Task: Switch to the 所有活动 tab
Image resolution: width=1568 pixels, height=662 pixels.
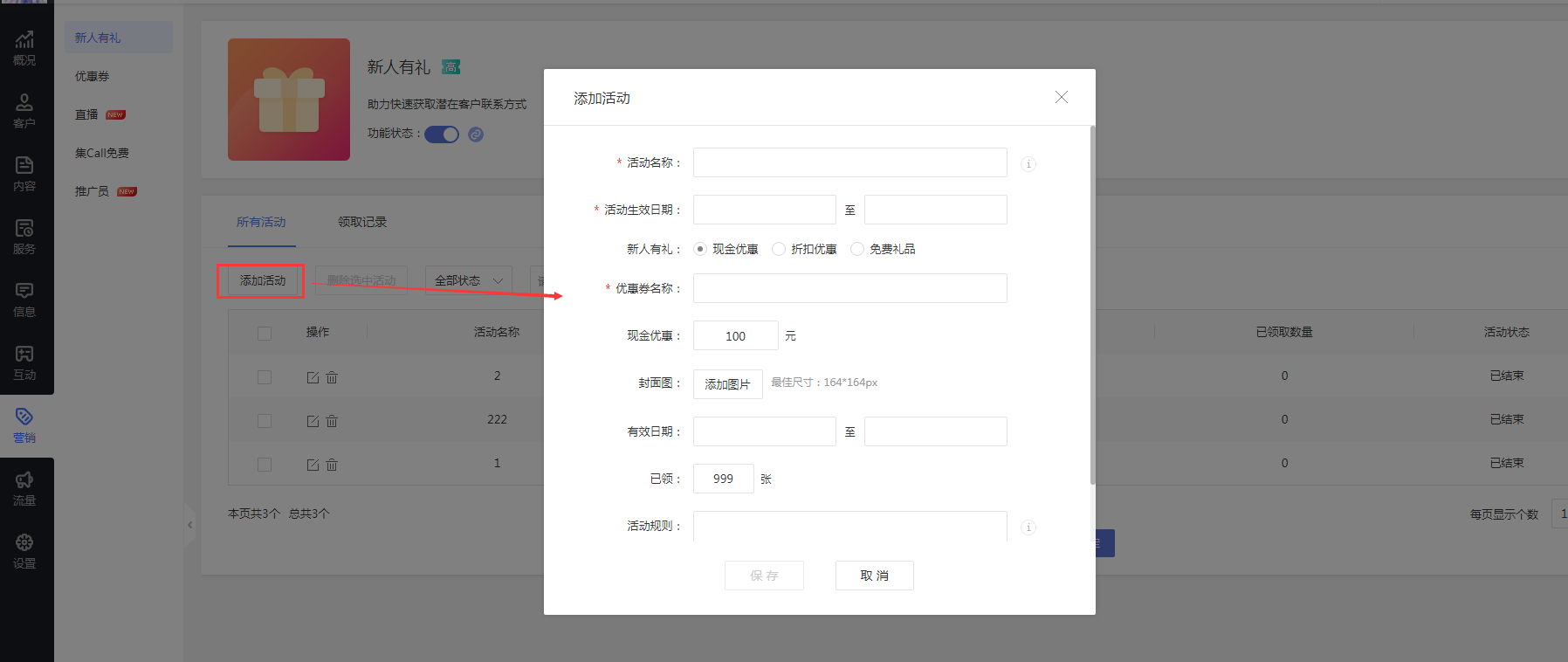Action: (261, 222)
